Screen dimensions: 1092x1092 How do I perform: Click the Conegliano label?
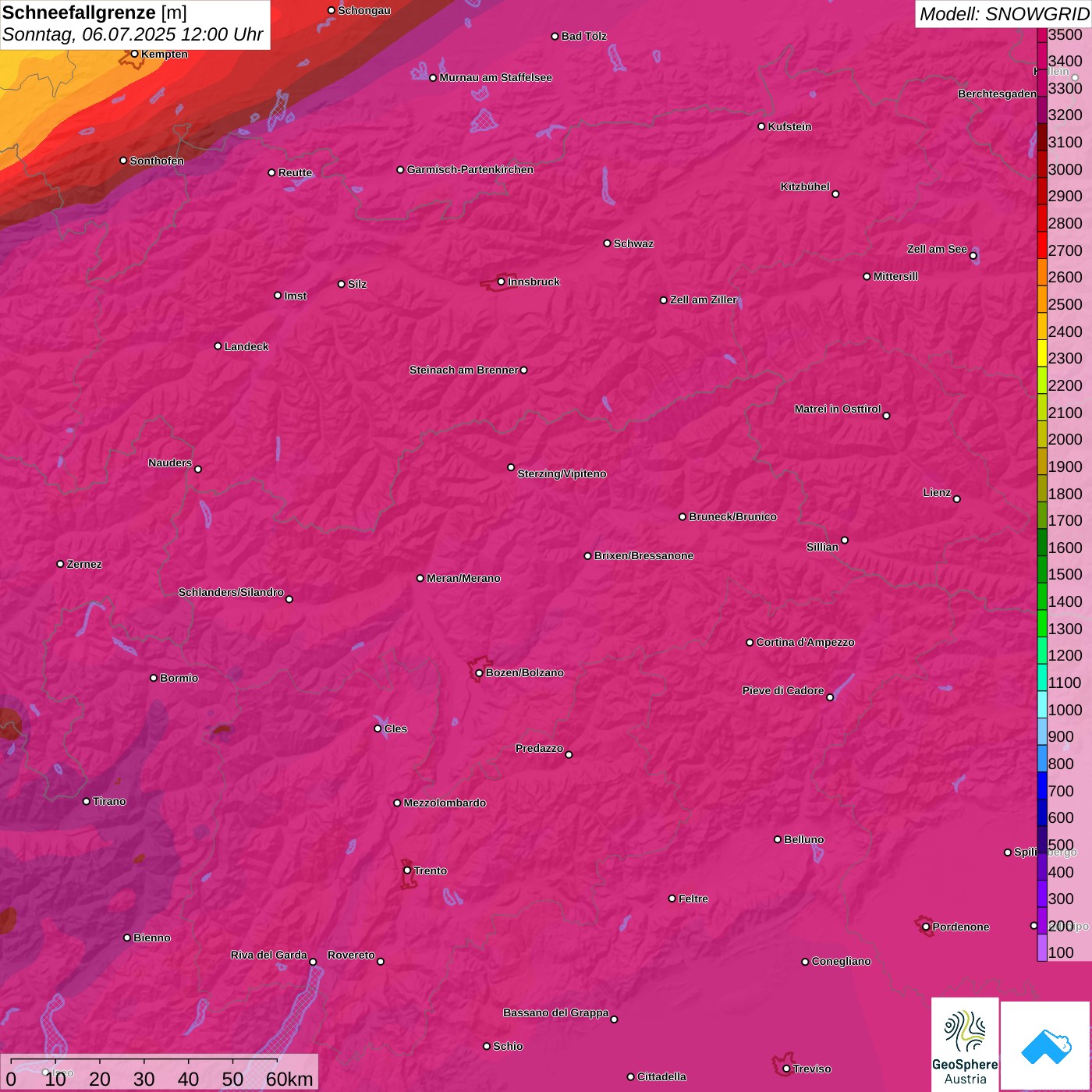[x=841, y=961]
